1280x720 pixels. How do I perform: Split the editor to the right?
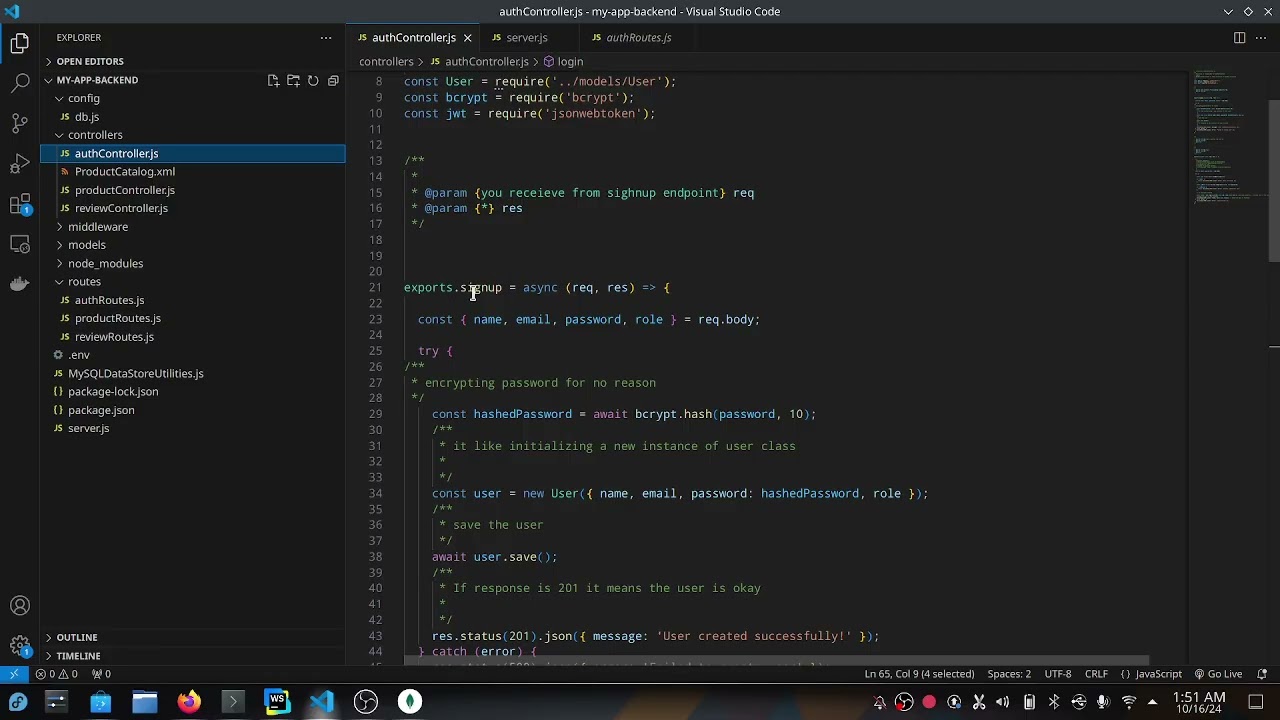tap(1239, 38)
